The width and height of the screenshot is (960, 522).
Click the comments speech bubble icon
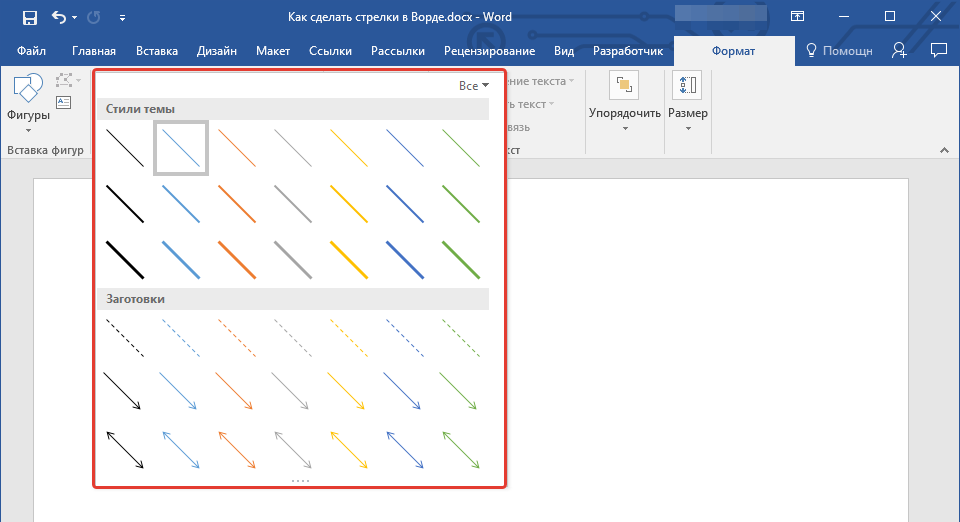pos(938,50)
